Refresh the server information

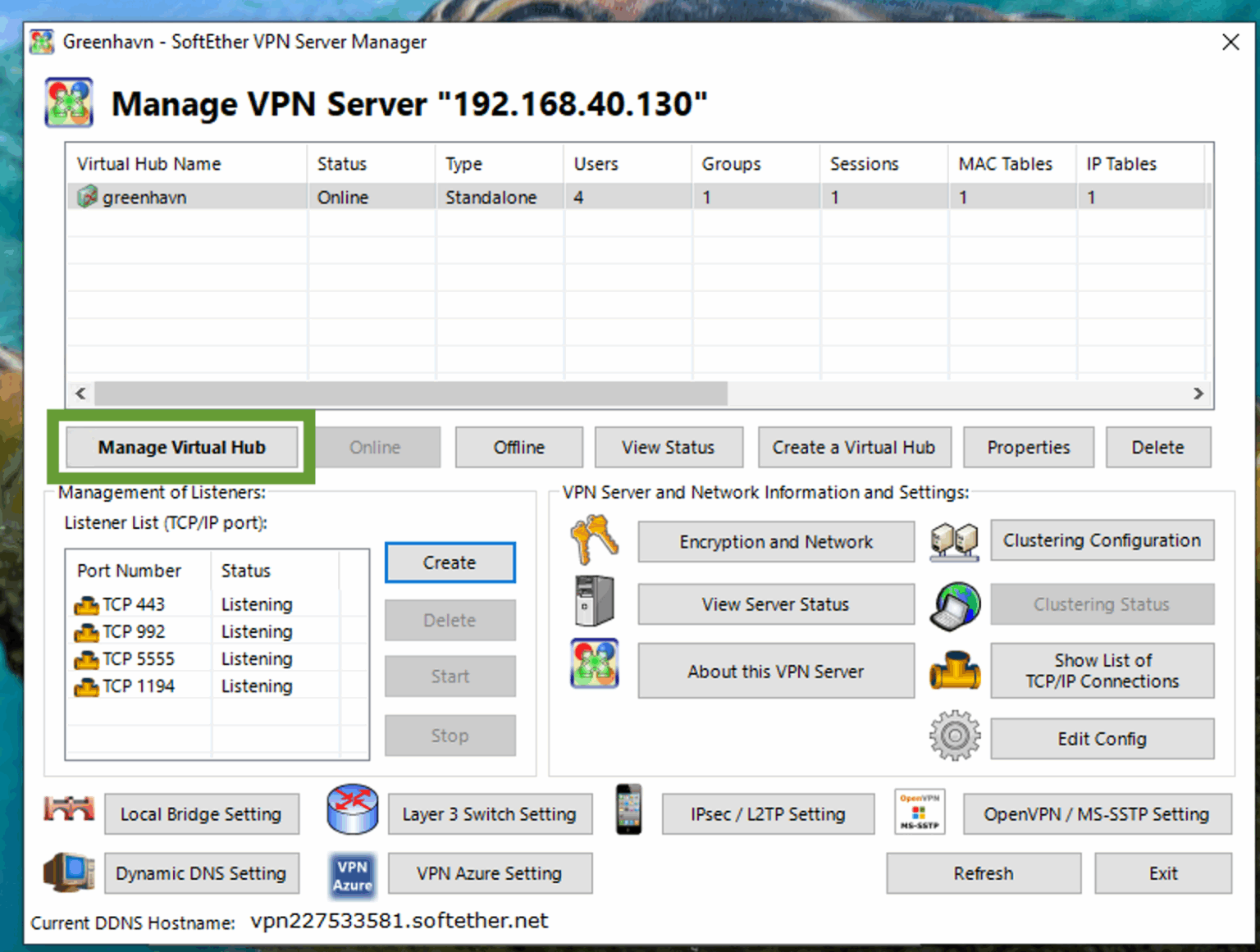click(x=983, y=872)
